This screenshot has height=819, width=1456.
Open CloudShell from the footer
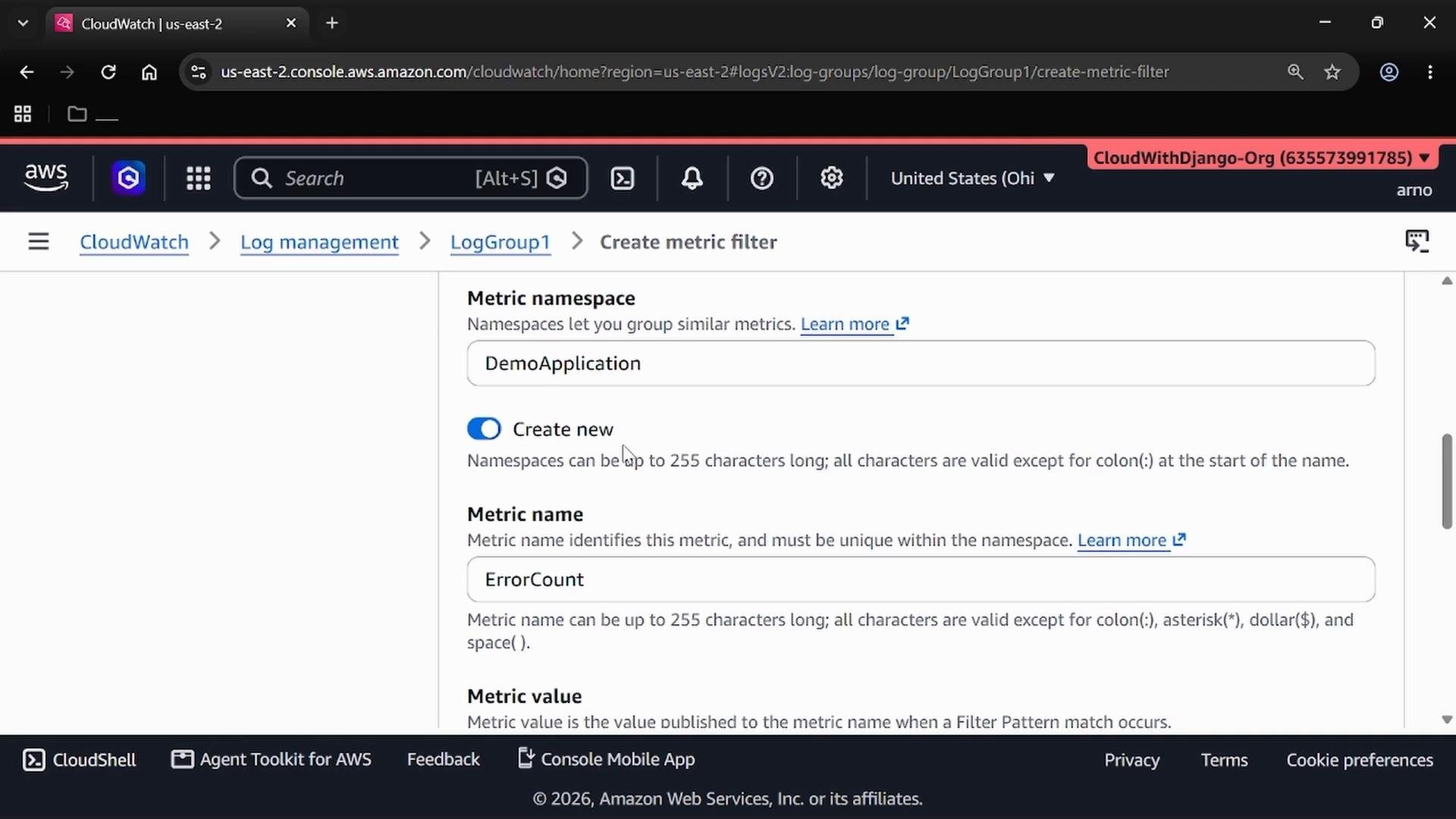pos(80,760)
